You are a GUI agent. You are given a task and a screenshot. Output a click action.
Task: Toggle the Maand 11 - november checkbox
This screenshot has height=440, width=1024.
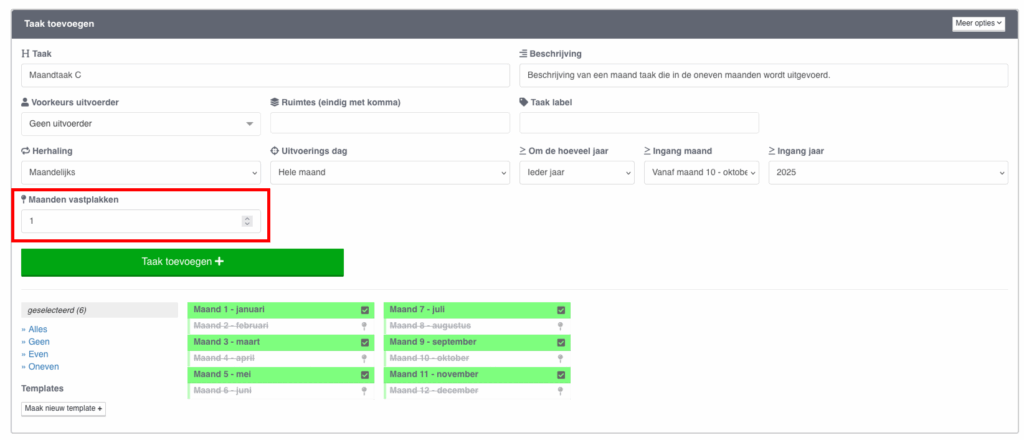click(x=561, y=375)
